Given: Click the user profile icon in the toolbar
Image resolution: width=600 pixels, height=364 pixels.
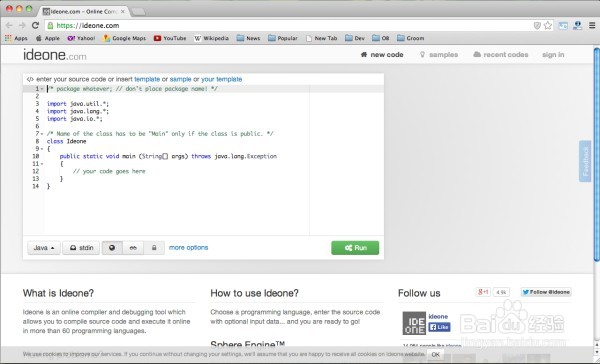Looking at the screenshot, I should [x=577, y=25].
